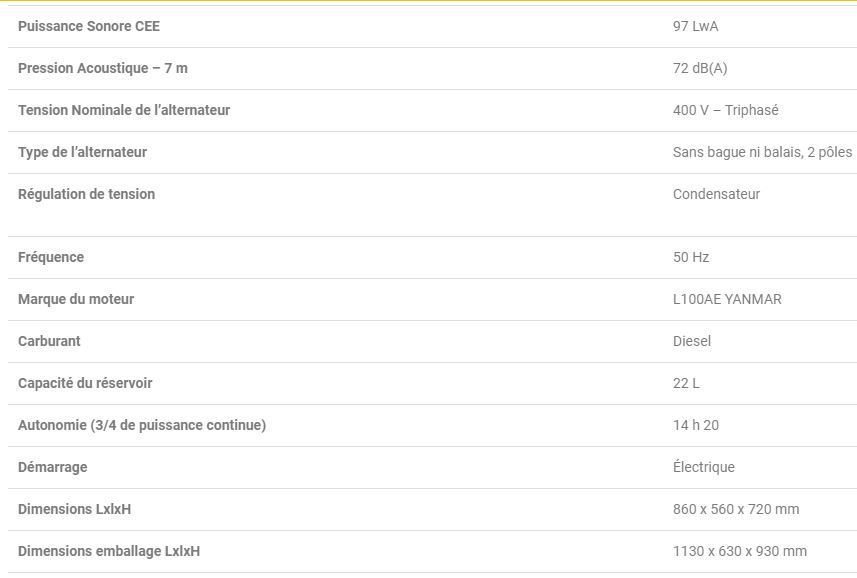Click the "Dimensions emballage LxlxH" label
Image resolution: width=857 pixels, height=578 pixels.
[108, 551]
